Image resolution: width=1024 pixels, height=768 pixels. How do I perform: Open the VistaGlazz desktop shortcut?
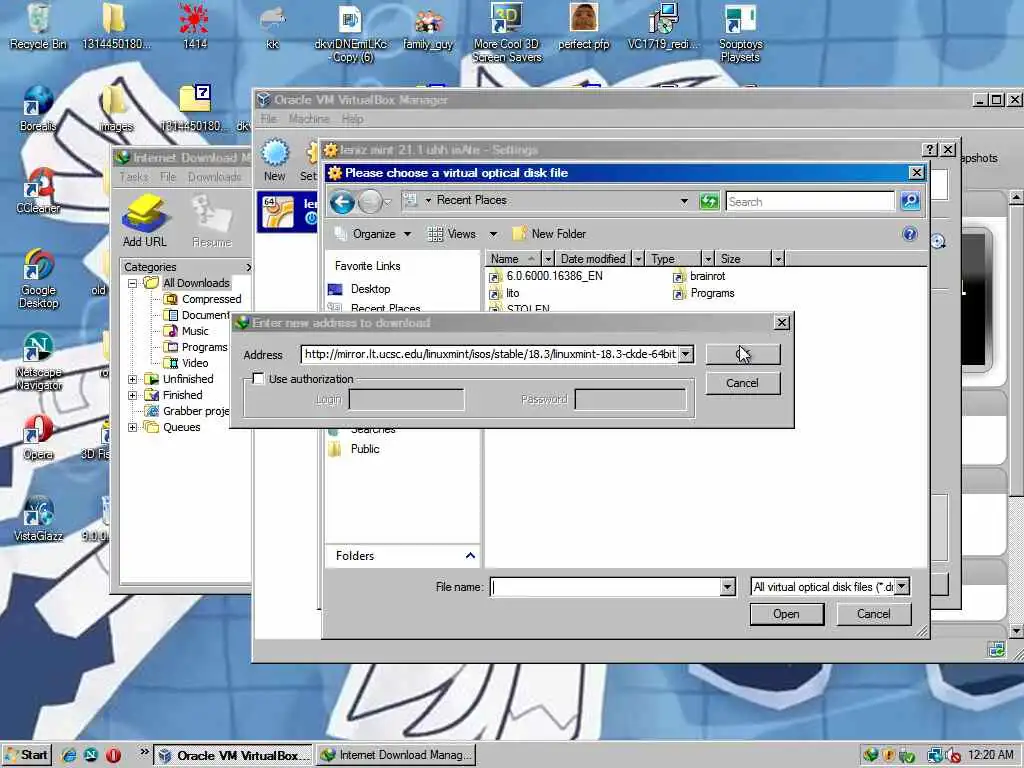tap(38, 519)
